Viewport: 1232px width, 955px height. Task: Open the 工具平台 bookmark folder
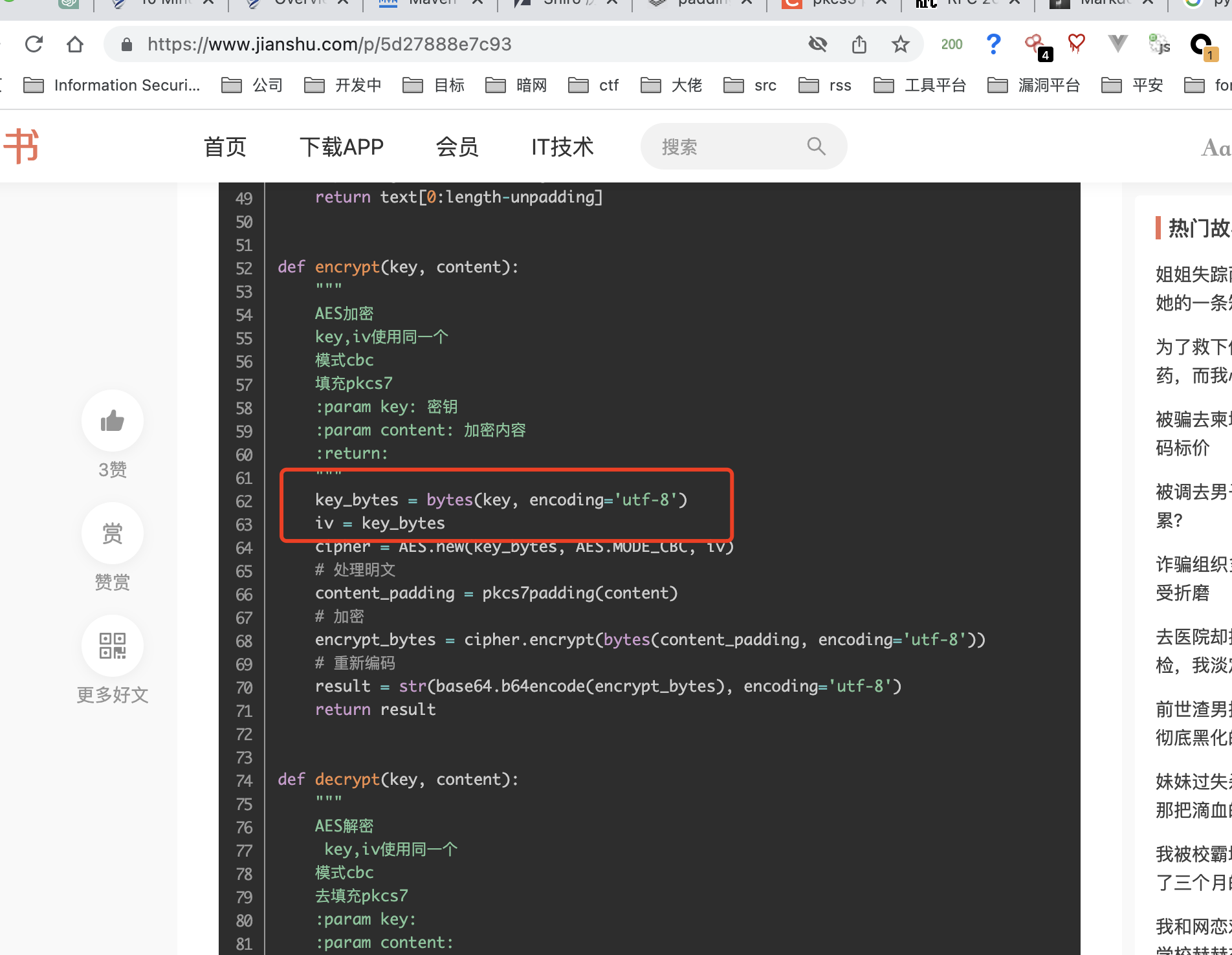click(x=919, y=85)
